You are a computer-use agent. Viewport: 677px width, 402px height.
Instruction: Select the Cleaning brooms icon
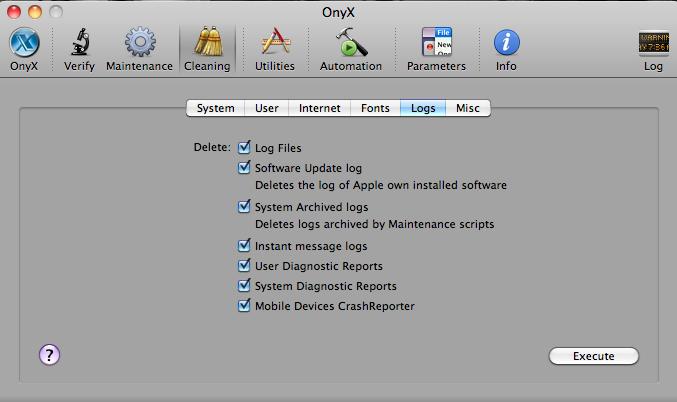coord(209,42)
